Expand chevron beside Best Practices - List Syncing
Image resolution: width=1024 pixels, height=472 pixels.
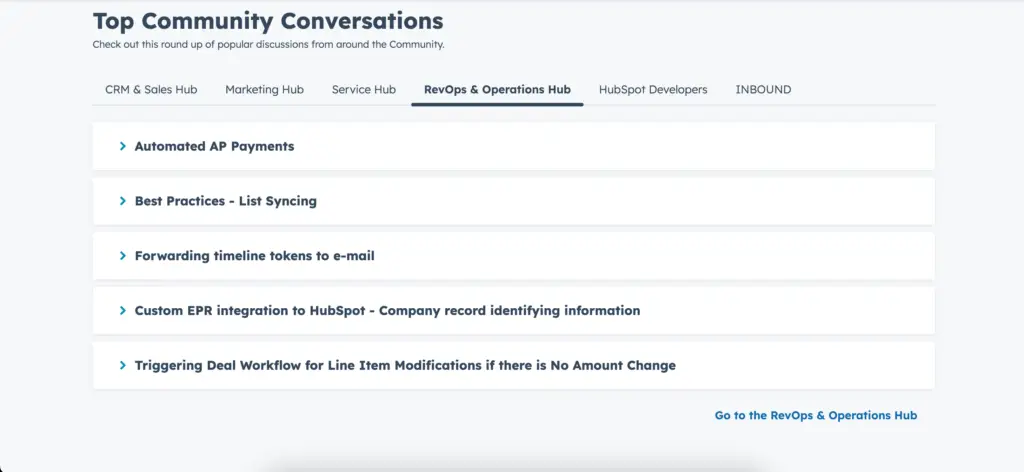[122, 201]
